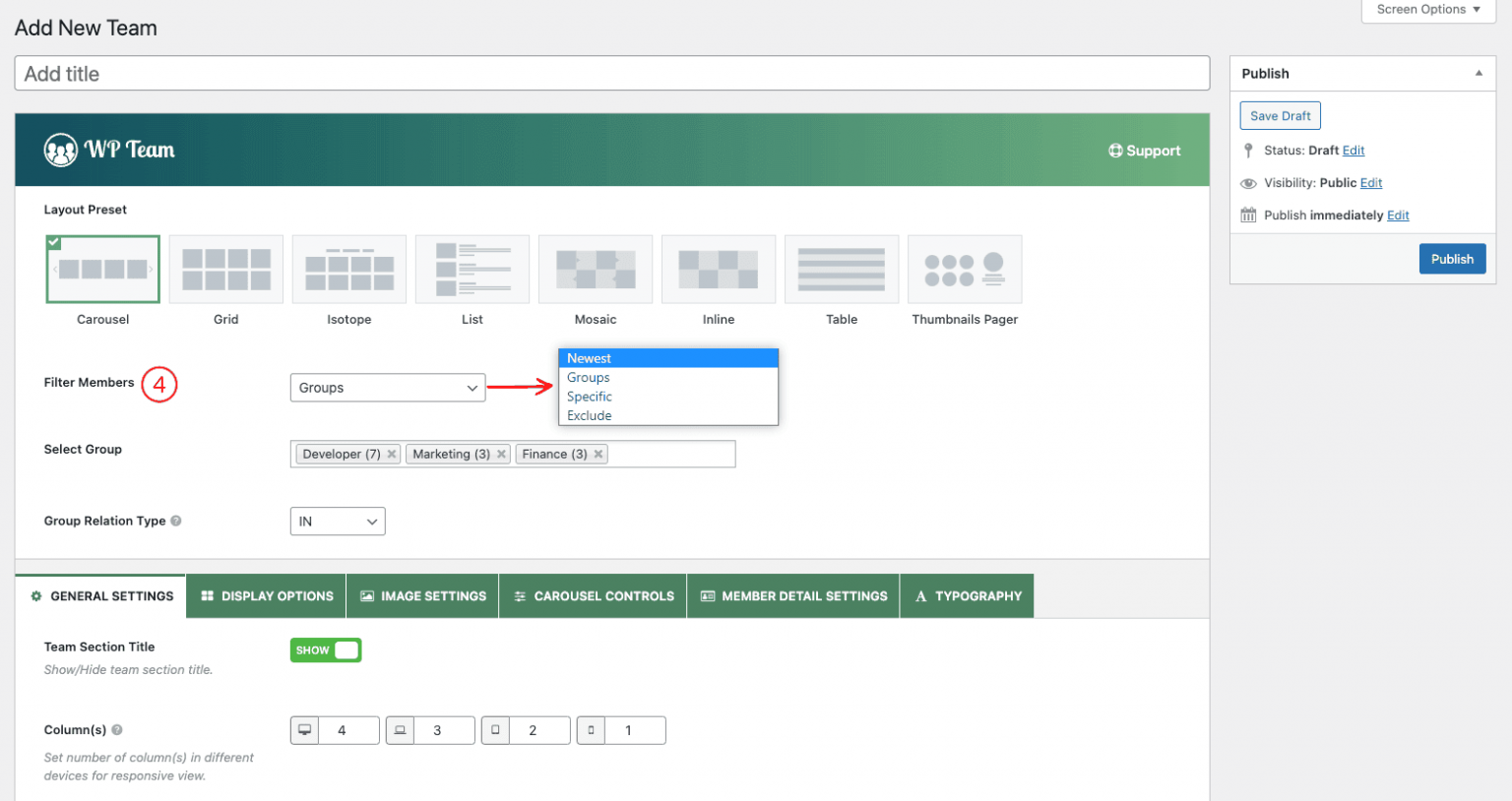Remove the Marketing group tag
This screenshot has width=1512, height=801.
[x=501, y=454]
